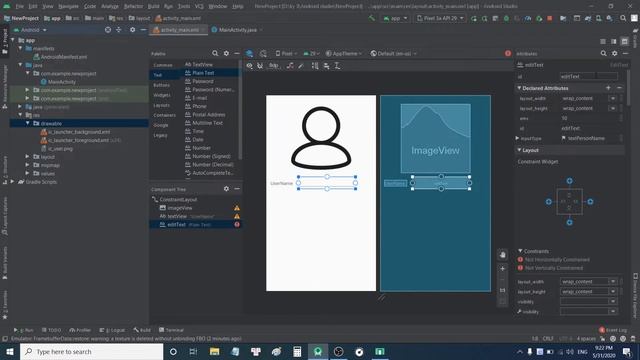Open Windows Start menu button
Viewport: 640px width, 360px height.
[x=10, y=351]
